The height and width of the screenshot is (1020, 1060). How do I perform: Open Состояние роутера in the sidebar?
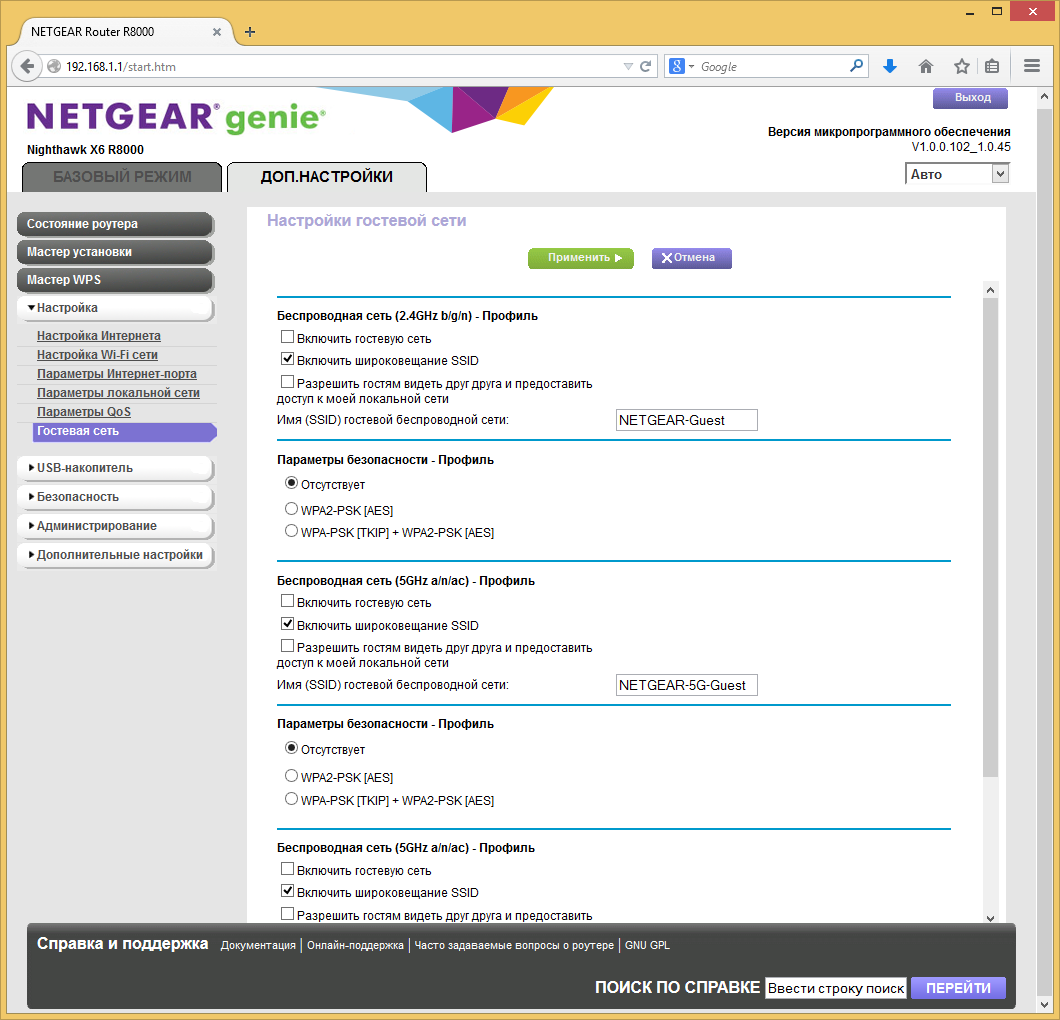pyautogui.click(x=115, y=224)
